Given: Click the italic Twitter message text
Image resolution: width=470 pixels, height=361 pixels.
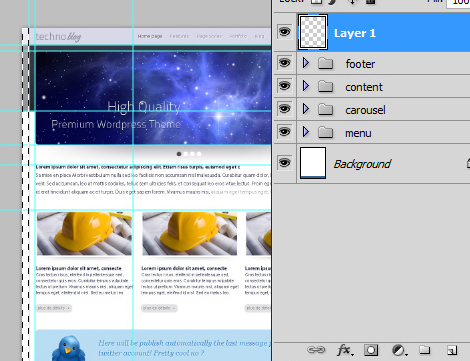Looking at the screenshot, I should tap(184, 348).
